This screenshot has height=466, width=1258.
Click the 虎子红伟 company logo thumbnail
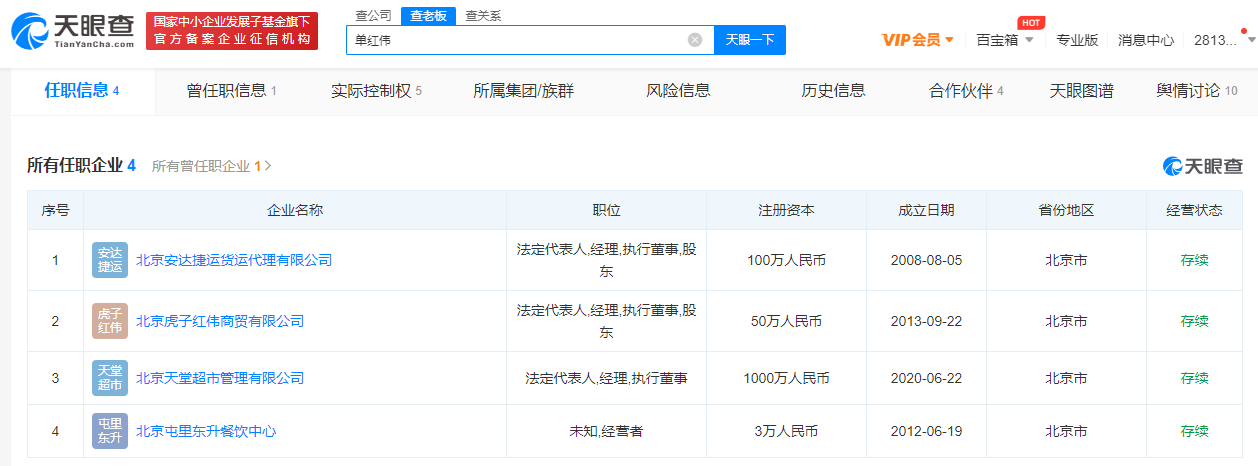point(110,321)
